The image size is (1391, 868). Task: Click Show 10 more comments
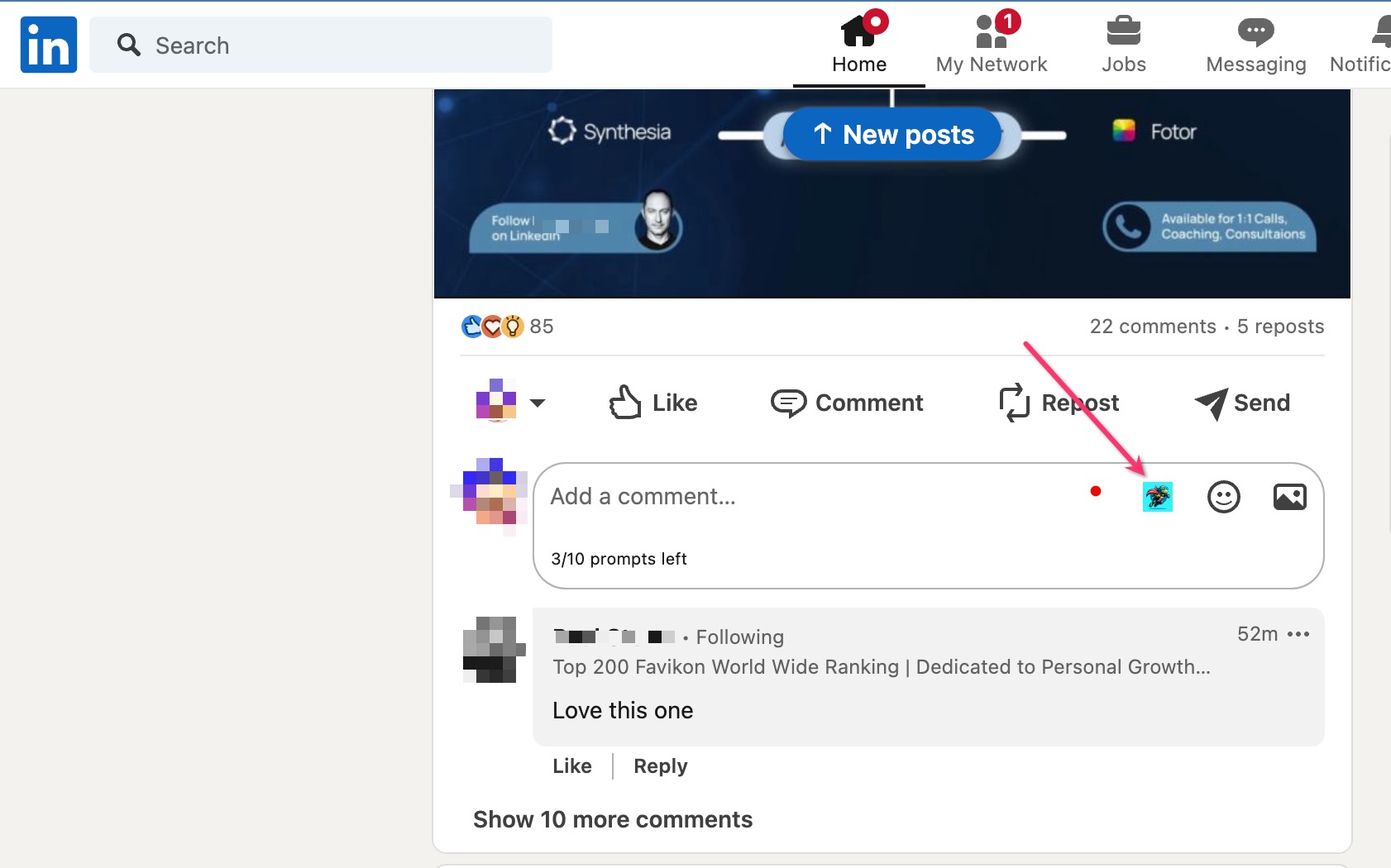click(613, 819)
